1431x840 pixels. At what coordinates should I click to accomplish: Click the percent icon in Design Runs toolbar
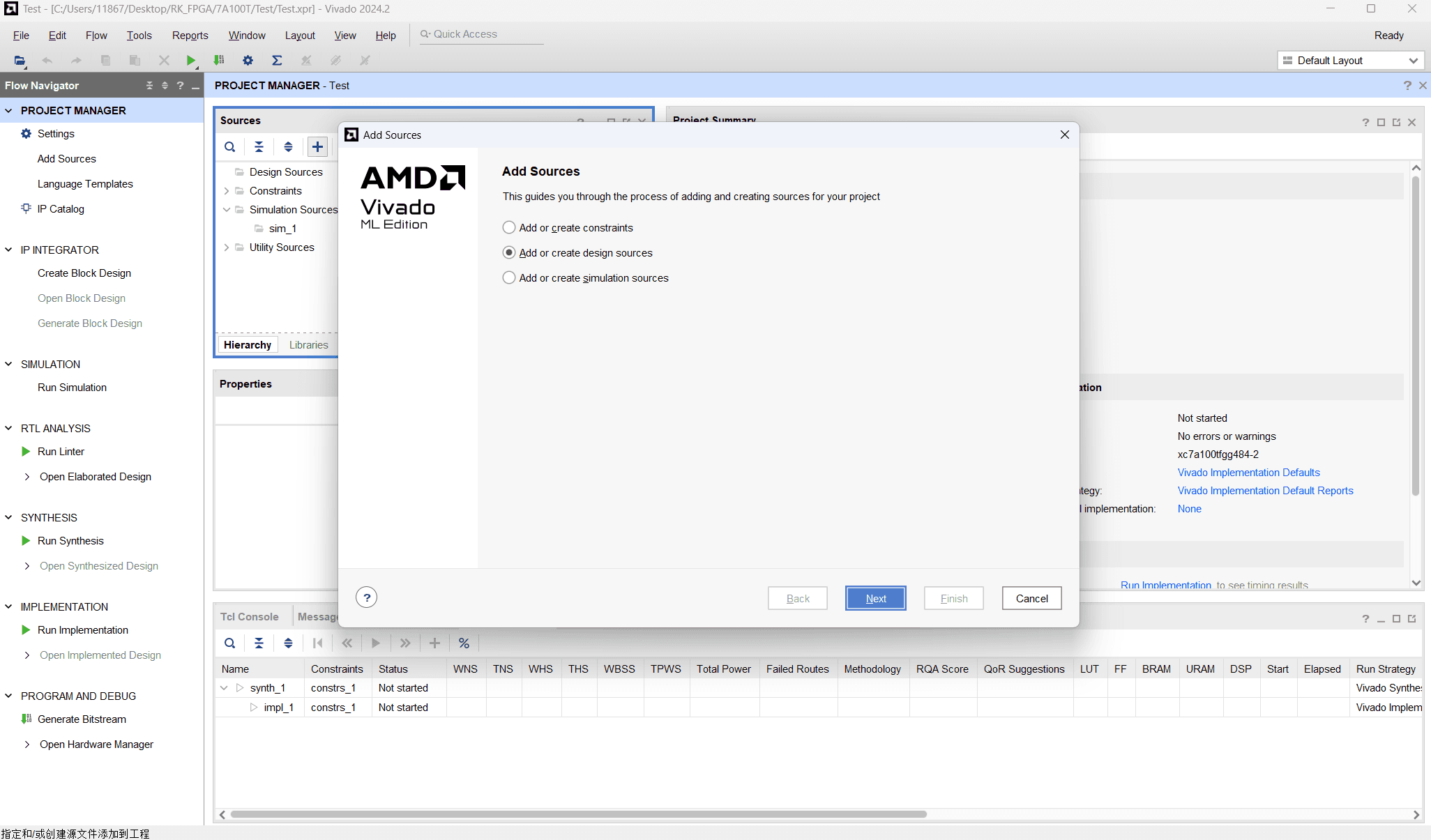click(x=464, y=643)
